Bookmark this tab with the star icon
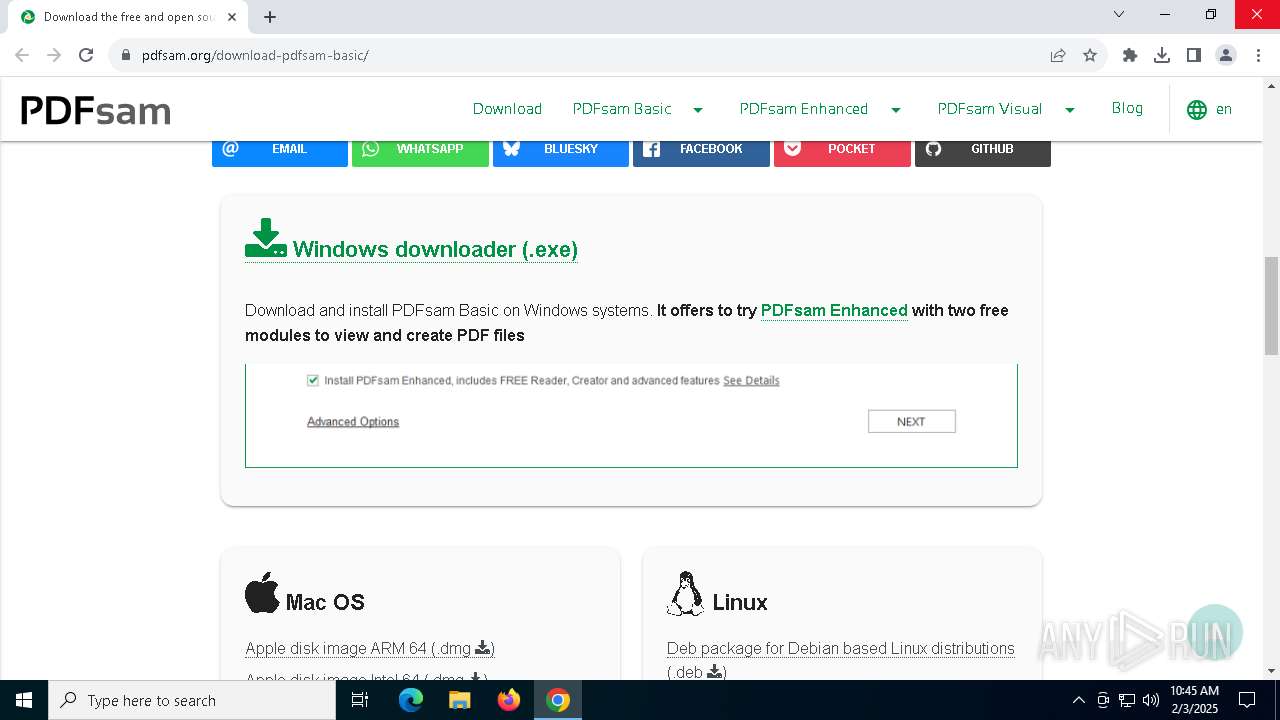The image size is (1280, 720). [x=1090, y=55]
